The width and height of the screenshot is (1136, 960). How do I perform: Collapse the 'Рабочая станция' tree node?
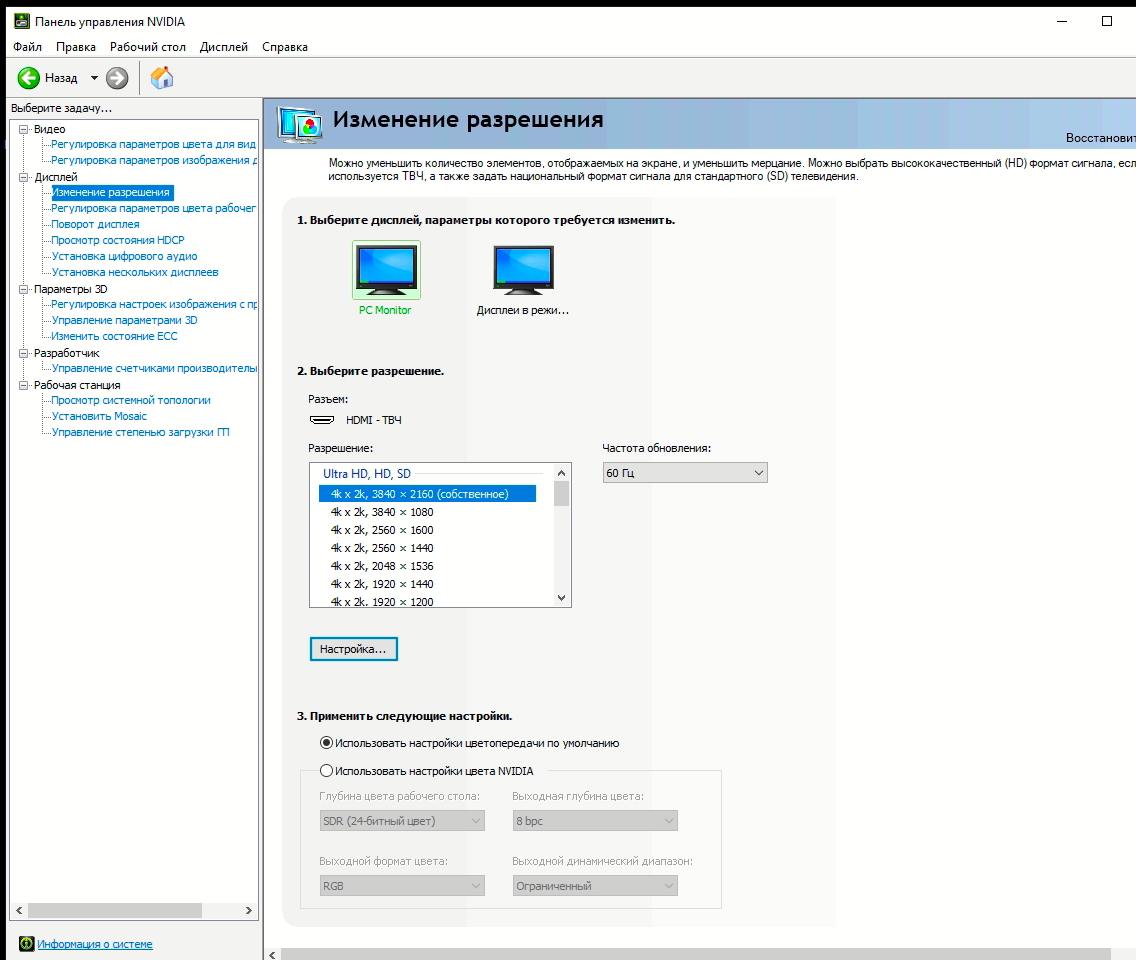(23, 385)
